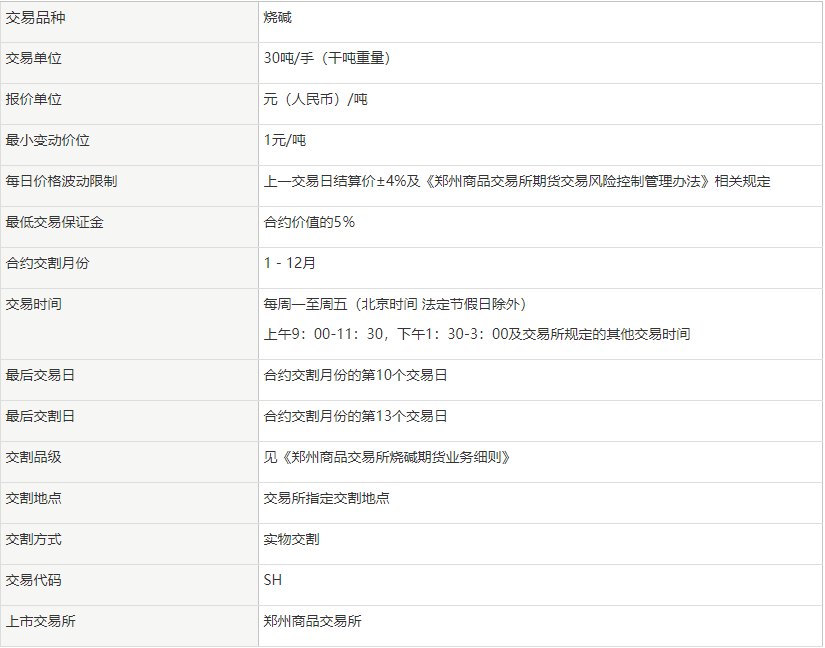This screenshot has height=648, width=825.
Task: Click the 交易所指定交割地点 value
Action: pos(326,499)
